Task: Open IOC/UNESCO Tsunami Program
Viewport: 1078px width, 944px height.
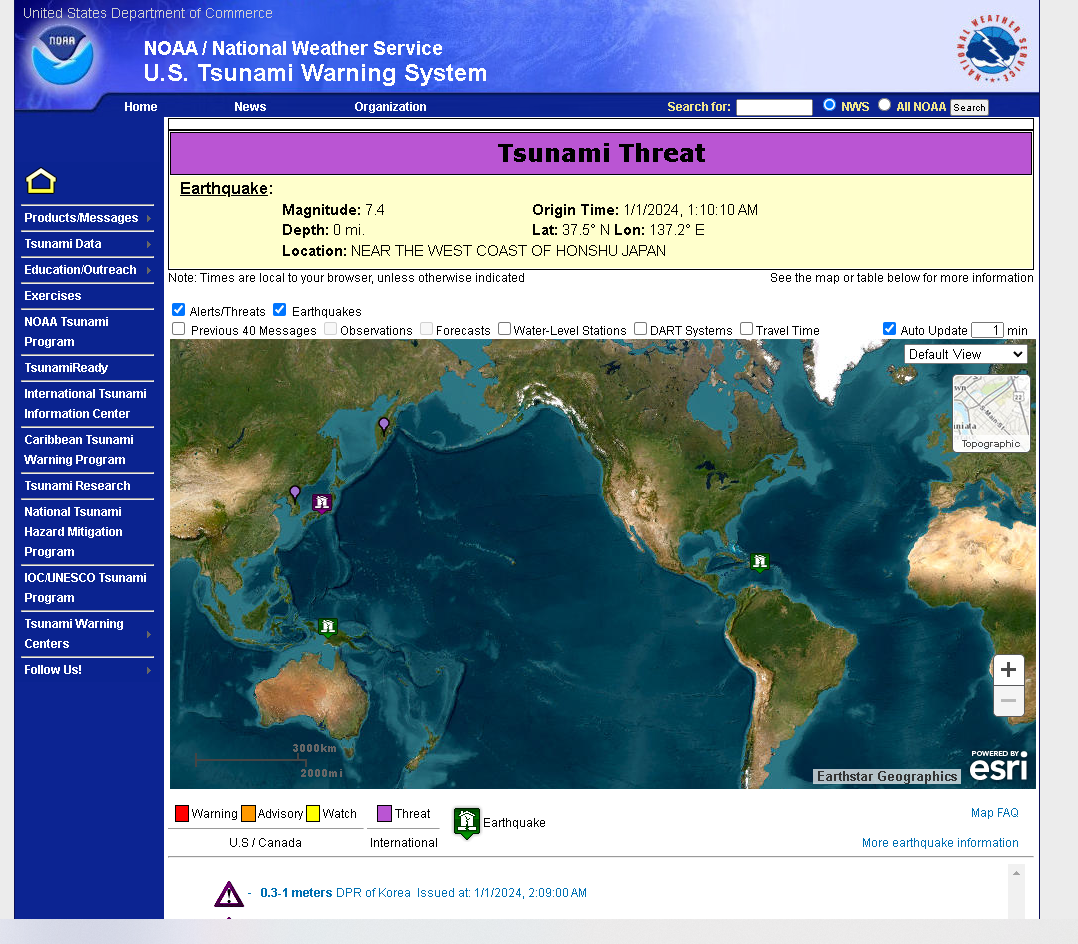Action: click(x=85, y=588)
